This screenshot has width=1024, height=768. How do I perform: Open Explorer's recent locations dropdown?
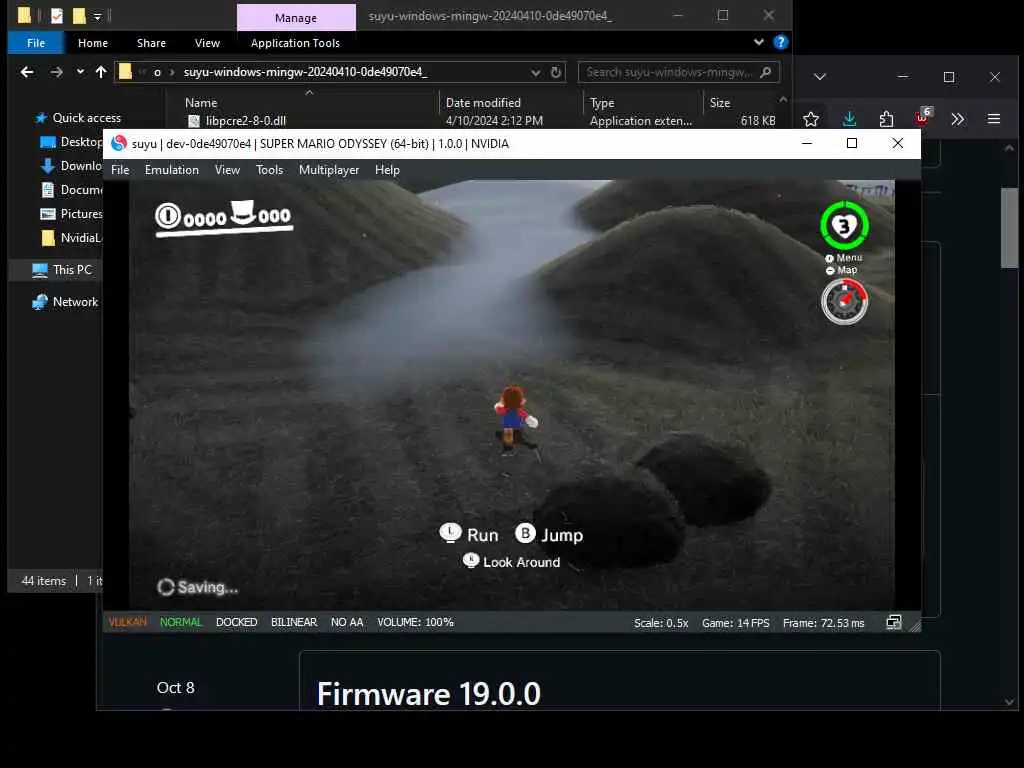click(x=80, y=72)
